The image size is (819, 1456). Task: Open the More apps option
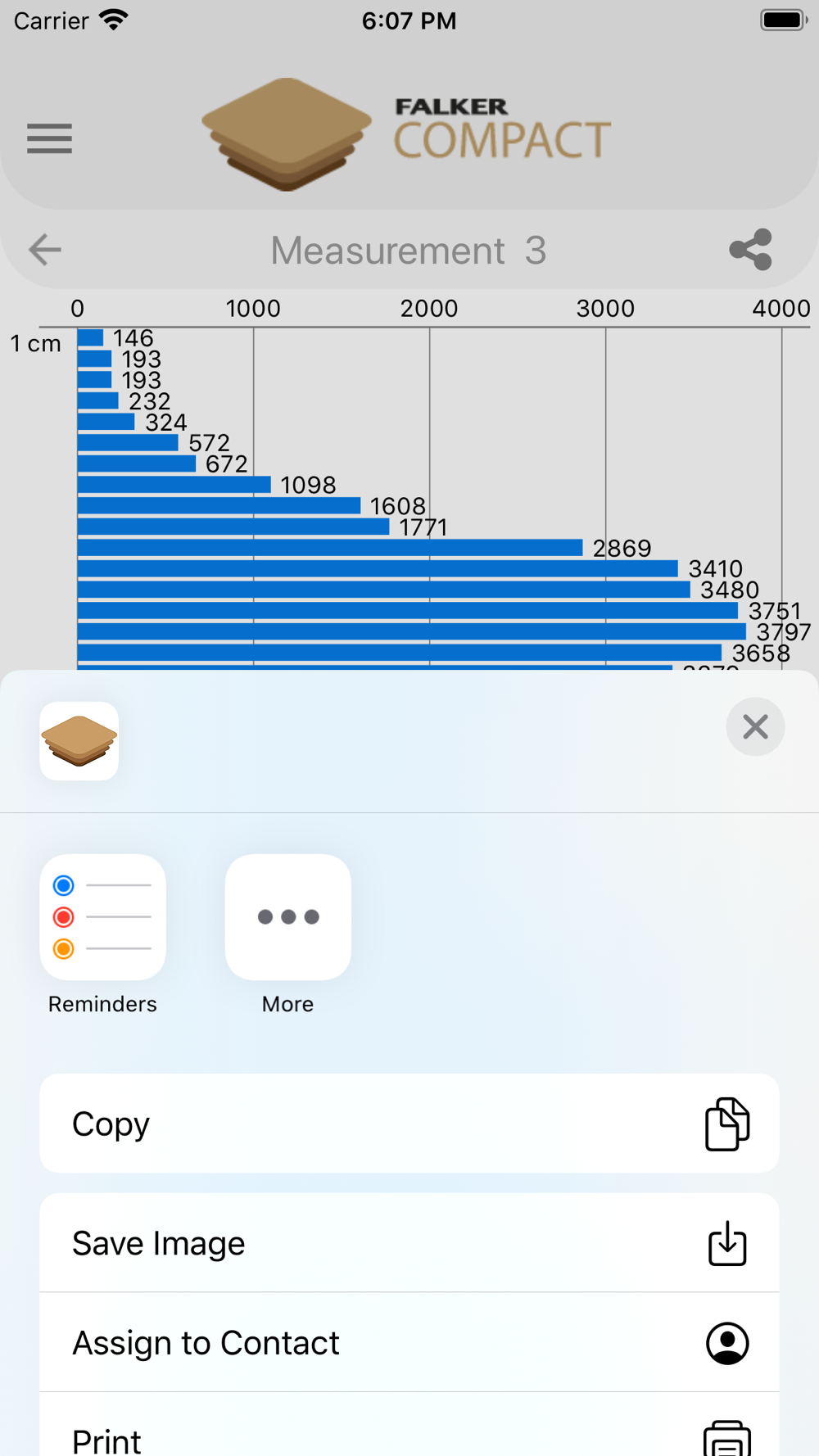288,917
